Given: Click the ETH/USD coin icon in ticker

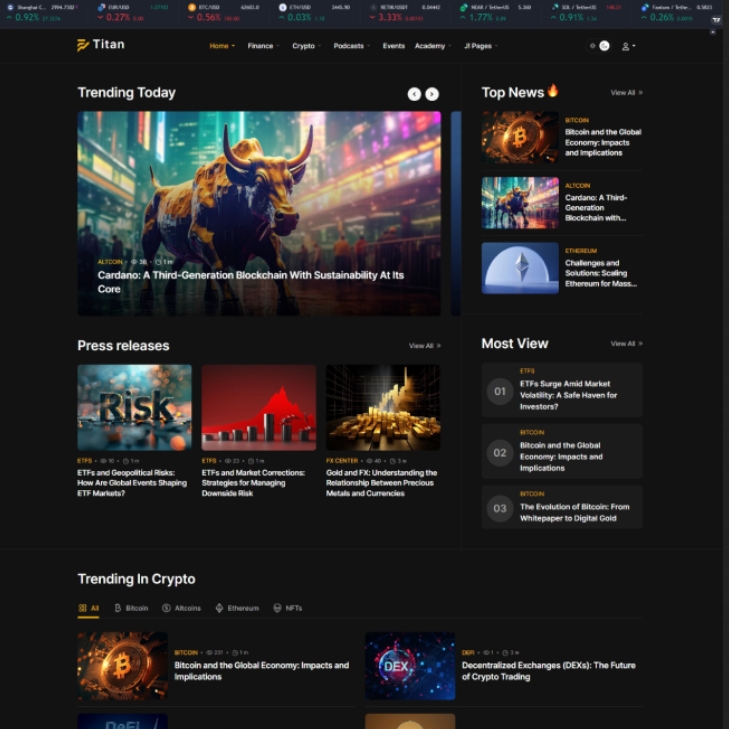Looking at the screenshot, I should tap(282, 7).
